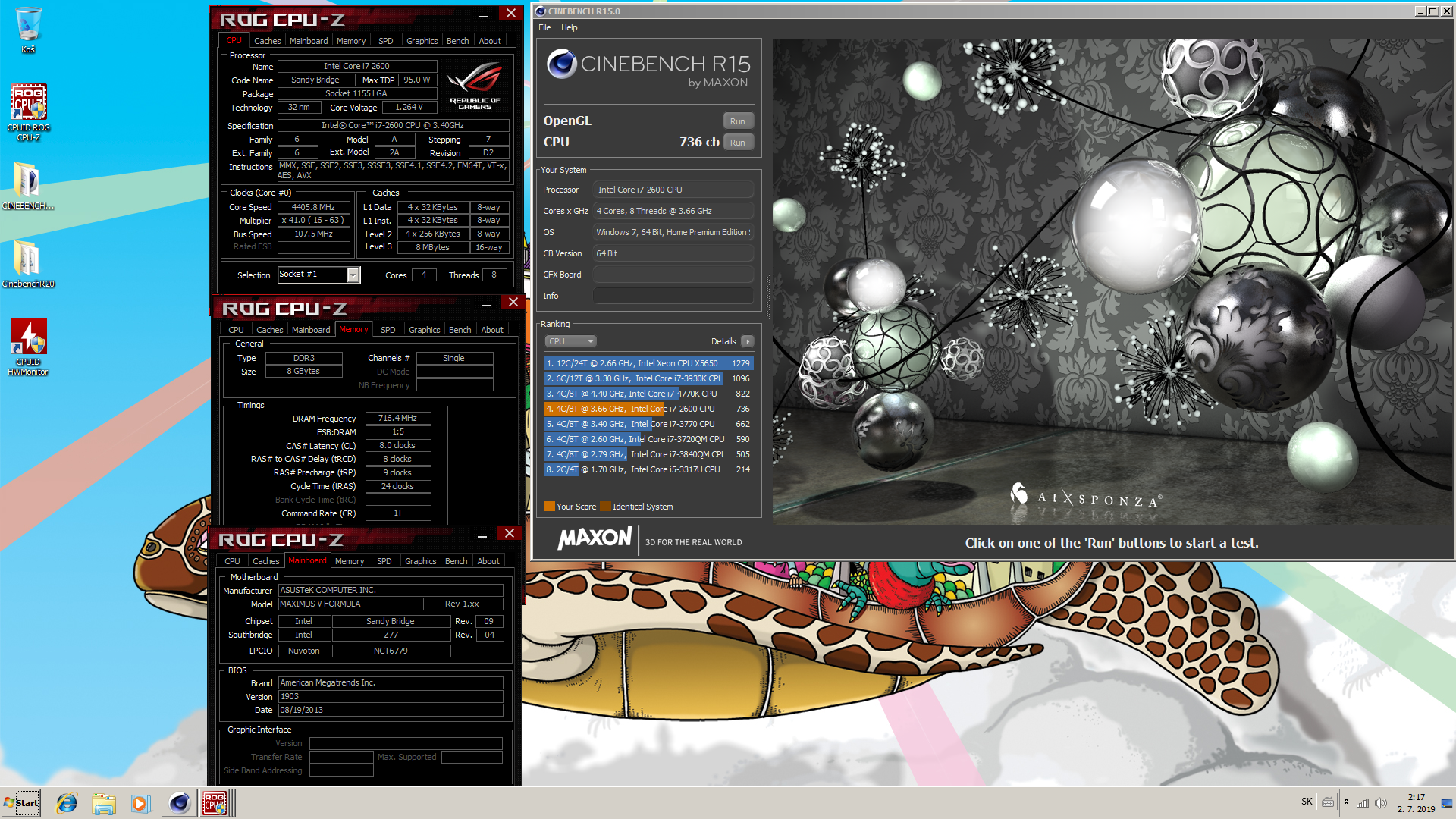The height and width of the screenshot is (819, 1456).
Task: Click the volume speaker tray icon
Action: [1381, 803]
